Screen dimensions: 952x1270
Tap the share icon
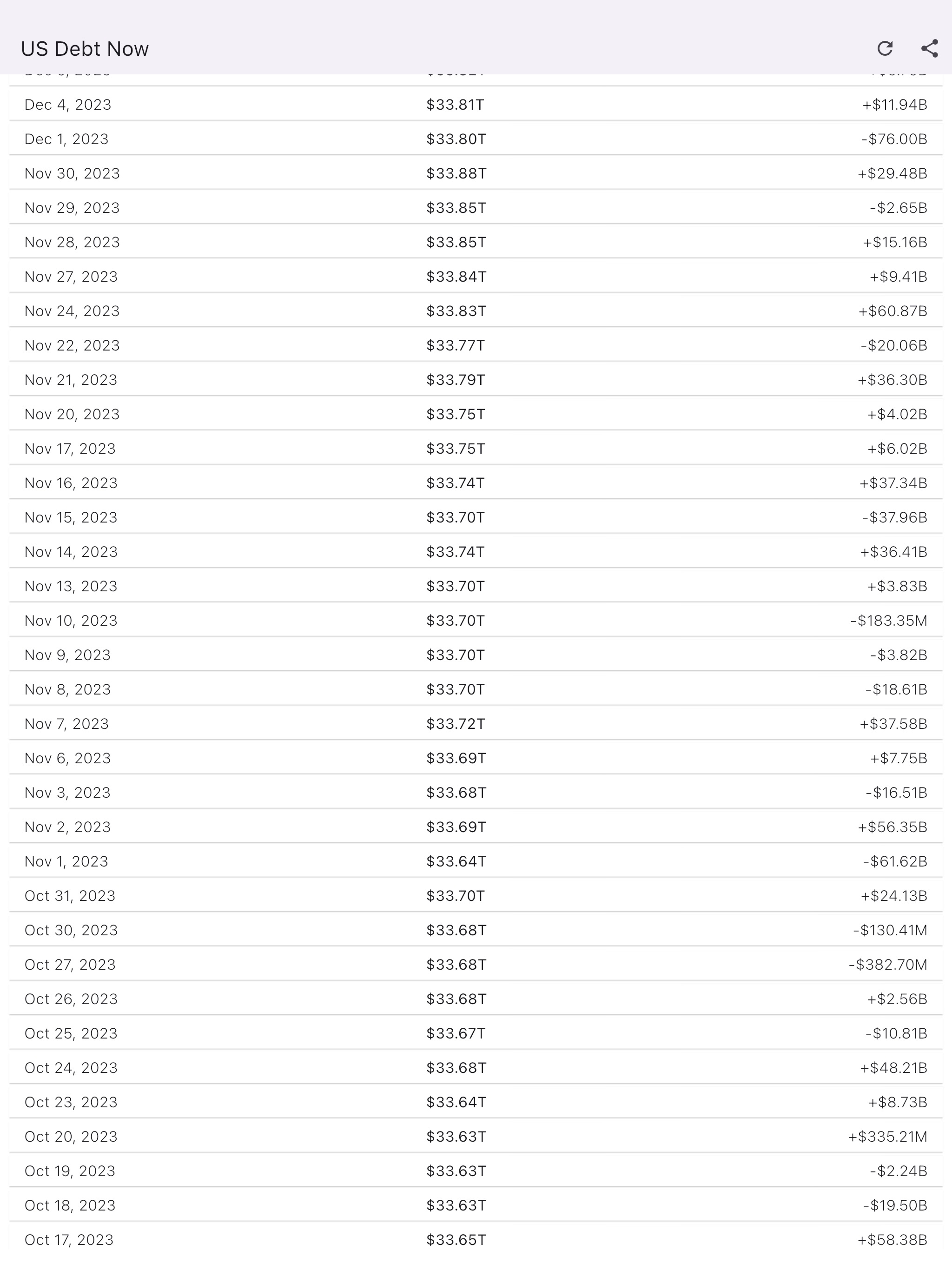tap(930, 48)
